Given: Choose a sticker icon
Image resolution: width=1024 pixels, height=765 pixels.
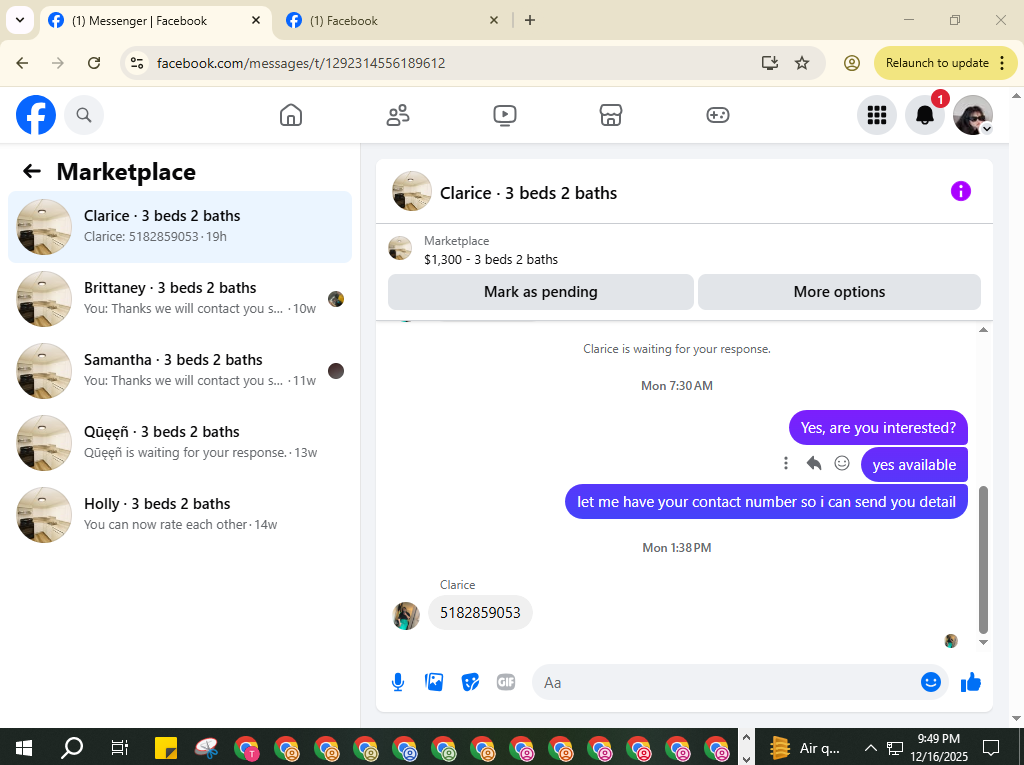Looking at the screenshot, I should [x=470, y=683].
